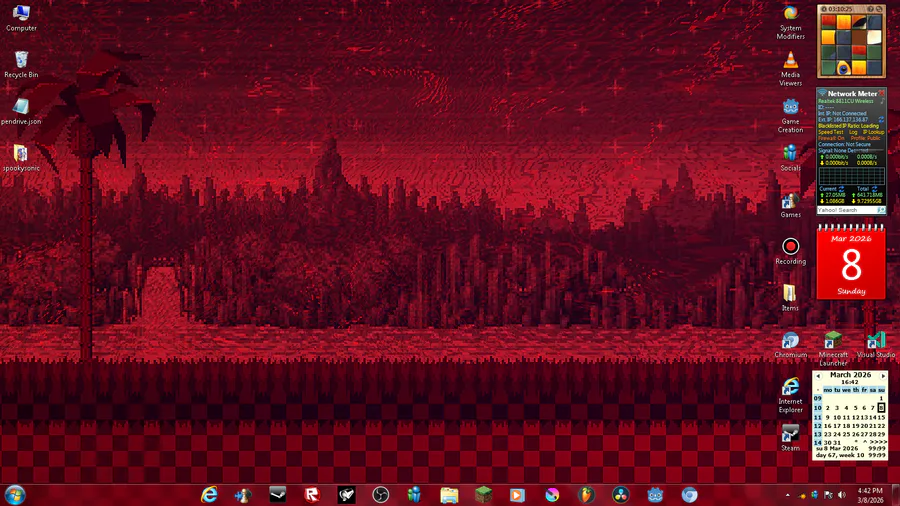
Task: Launch the Minecraft Launcher desktop shortcut
Action: tap(833, 348)
